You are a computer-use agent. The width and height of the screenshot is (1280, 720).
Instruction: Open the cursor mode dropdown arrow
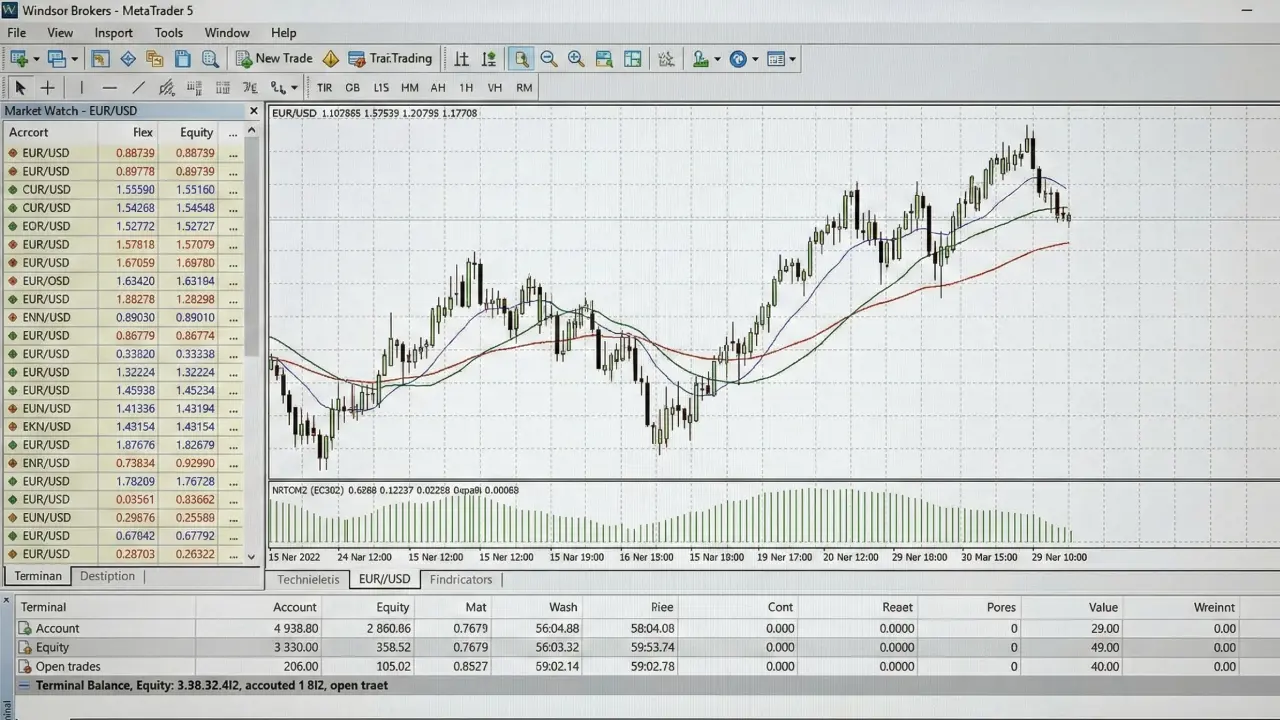pos(292,87)
